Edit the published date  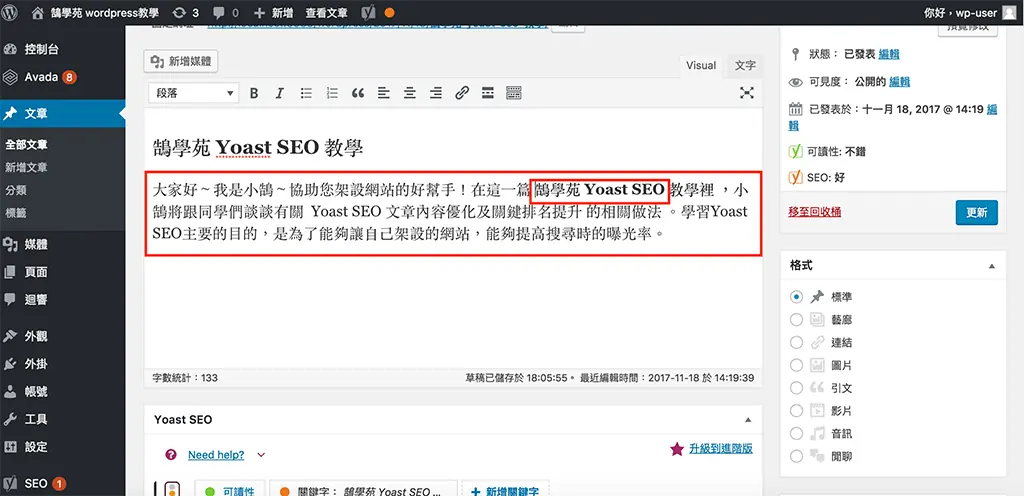click(x=992, y=110)
